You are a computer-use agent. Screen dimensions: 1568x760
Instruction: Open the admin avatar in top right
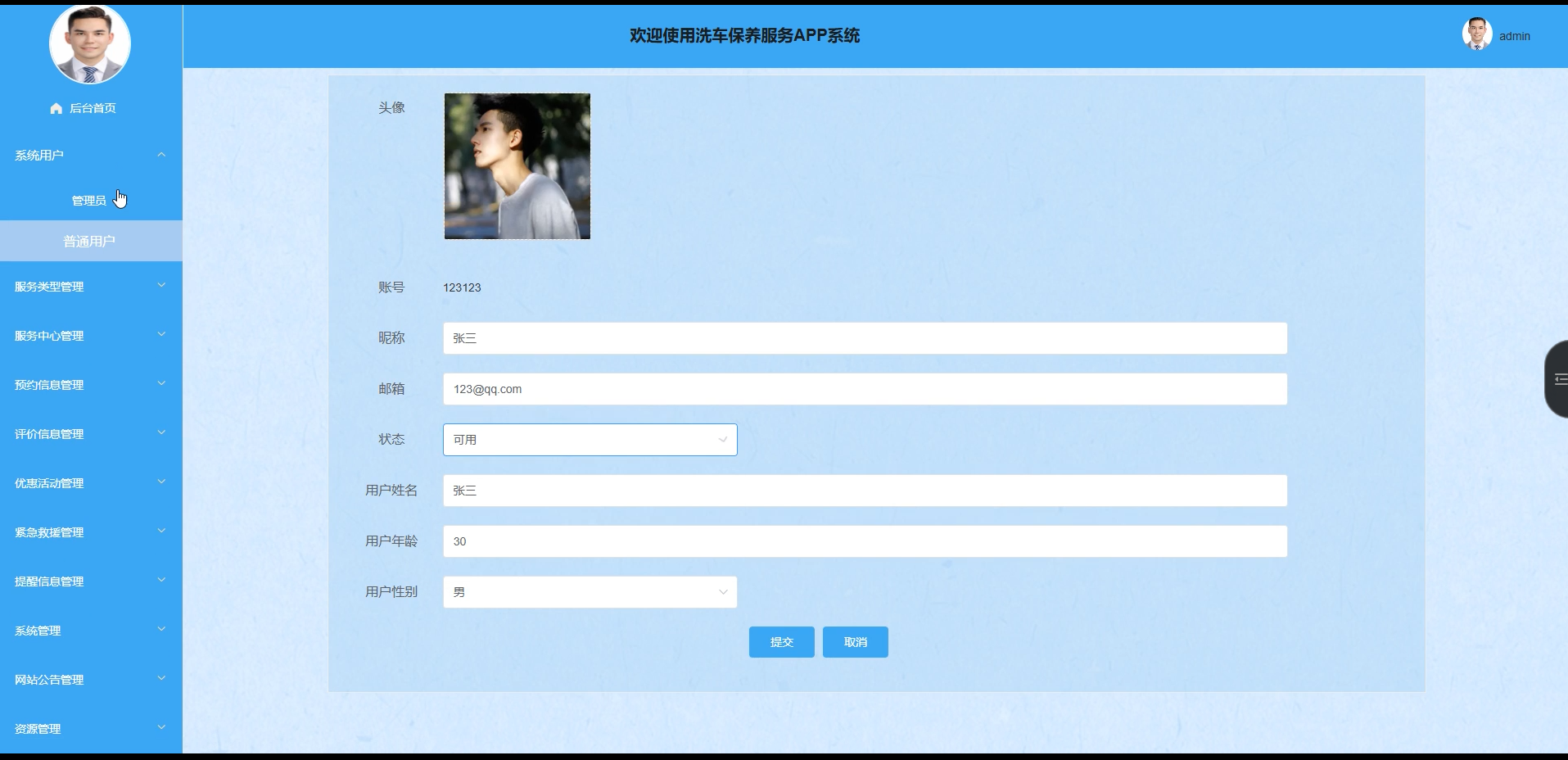(x=1477, y=34)
